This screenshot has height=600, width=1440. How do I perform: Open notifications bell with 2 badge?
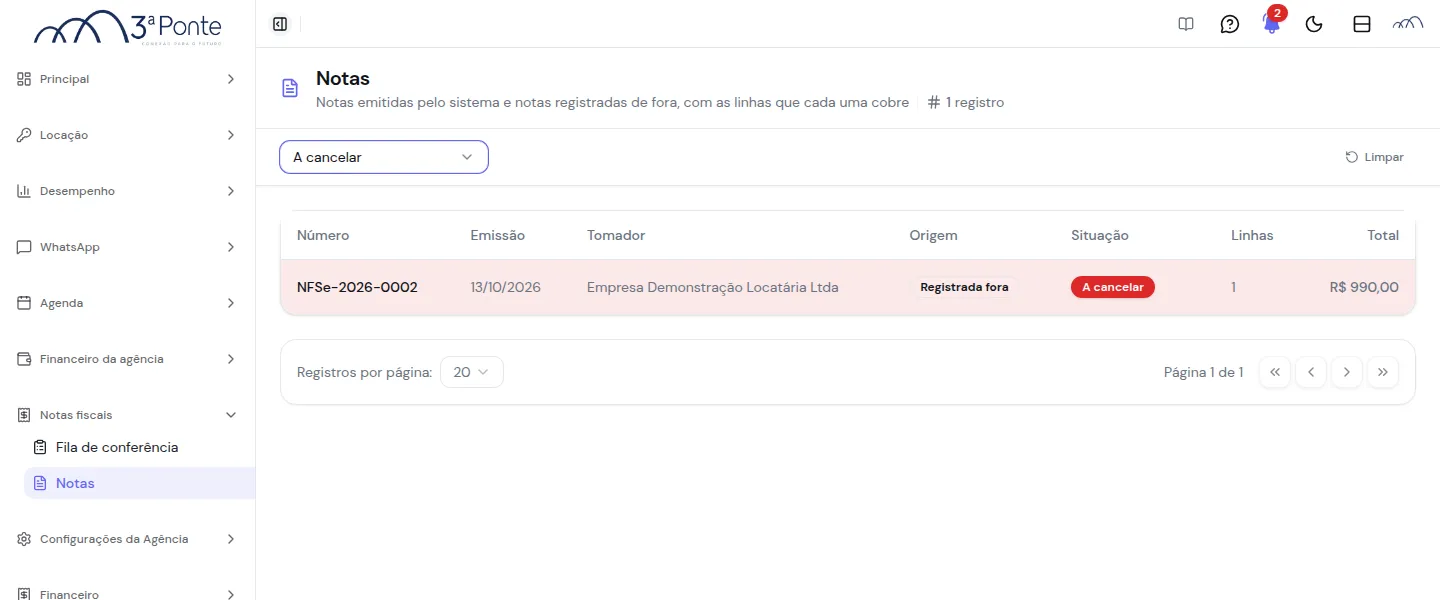click(x=1272, y=22)
